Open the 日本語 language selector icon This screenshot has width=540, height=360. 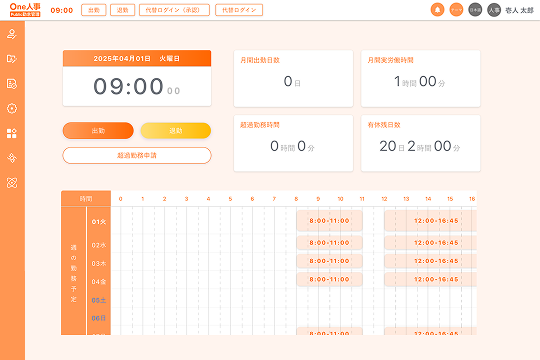[x=475, y=10]
